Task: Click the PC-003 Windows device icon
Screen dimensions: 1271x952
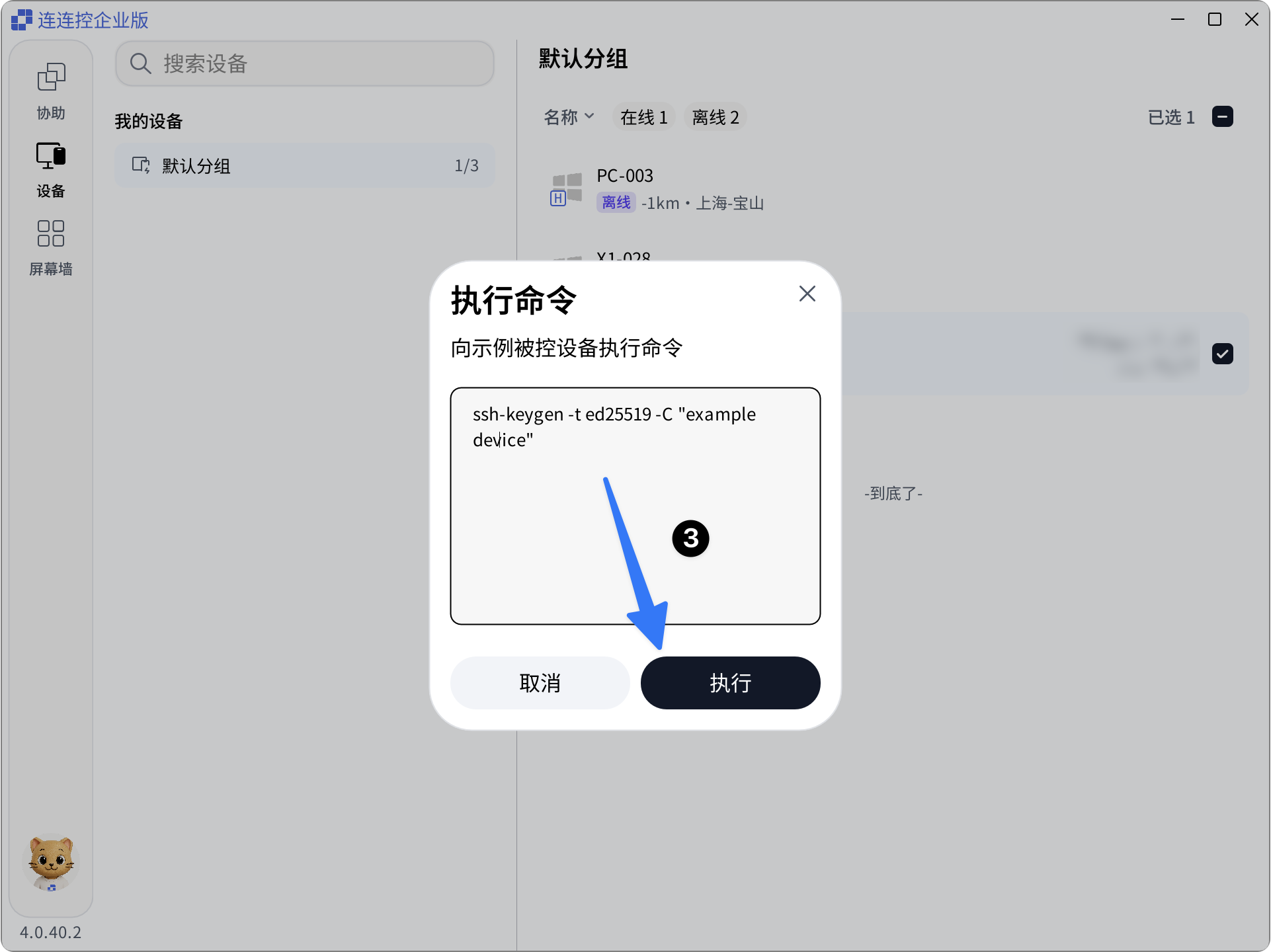Action: [567, 189]
